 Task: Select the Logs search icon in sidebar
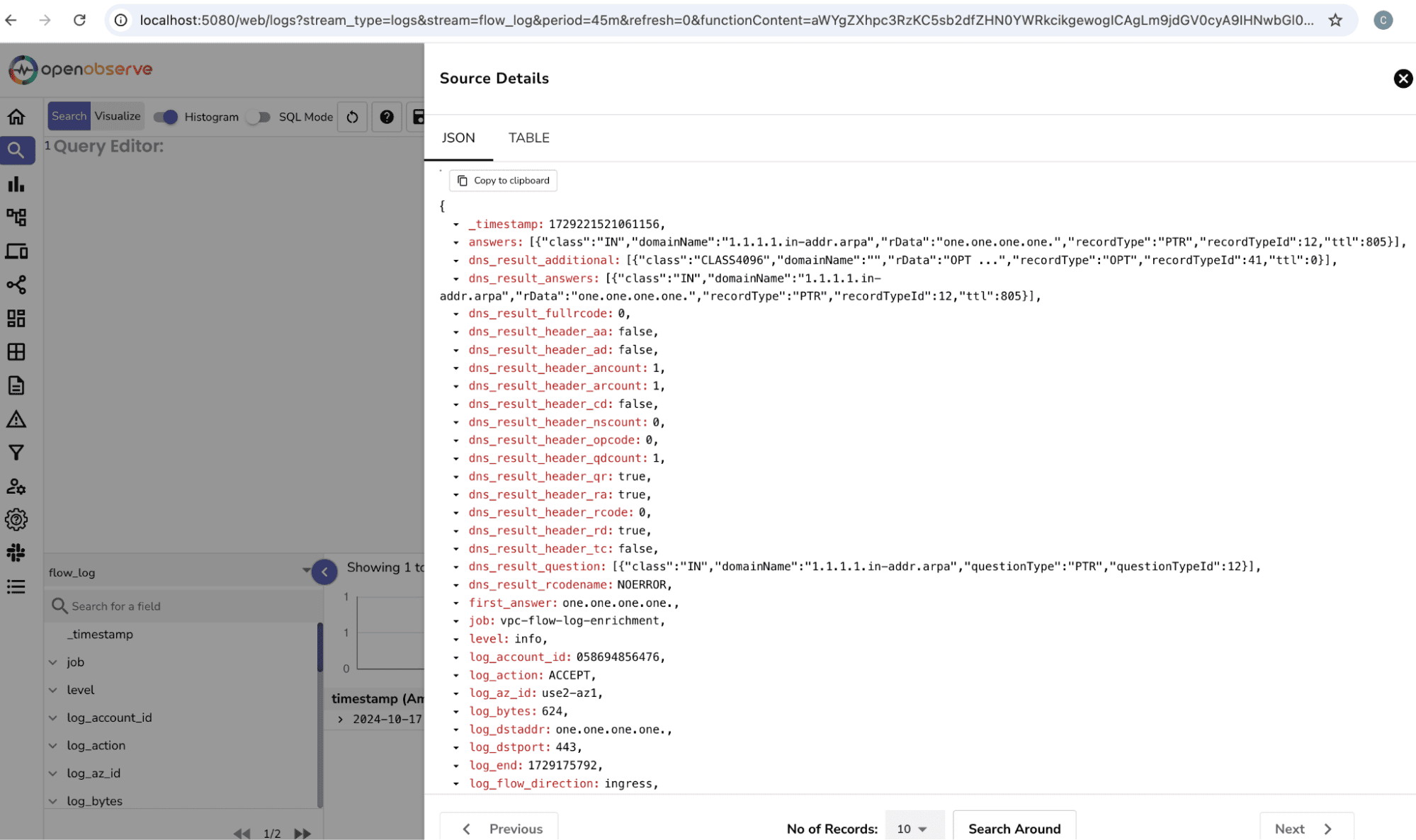pos(16,149)
